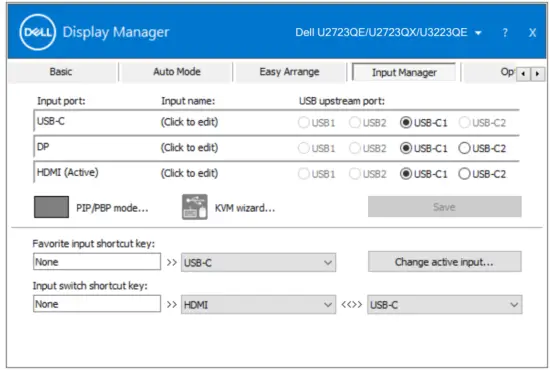Launch the KVM wizard icon

tap(195, 207)
